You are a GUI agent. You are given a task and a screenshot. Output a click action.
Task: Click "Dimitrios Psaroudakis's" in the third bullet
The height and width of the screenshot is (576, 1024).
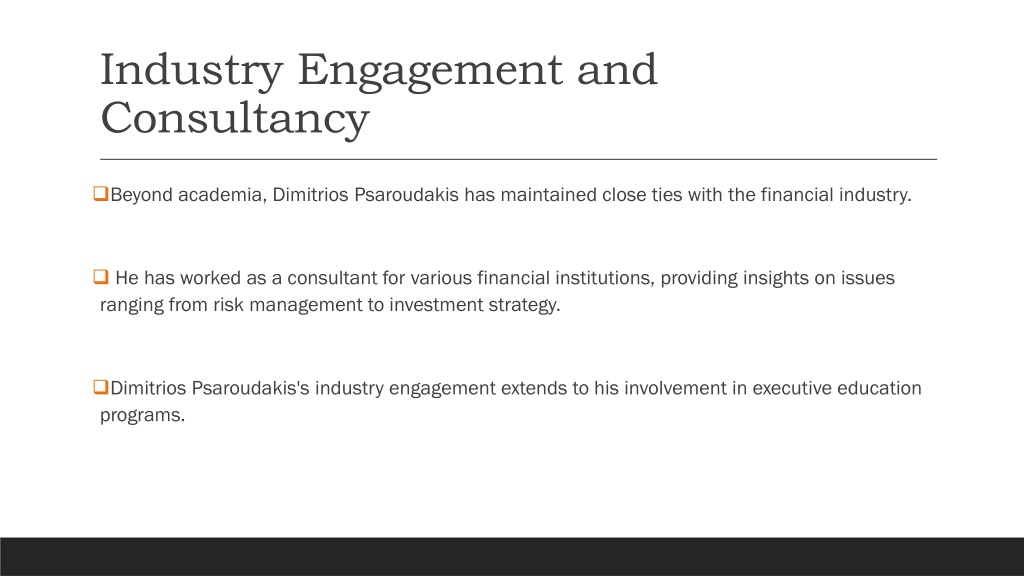pos(210,388)
